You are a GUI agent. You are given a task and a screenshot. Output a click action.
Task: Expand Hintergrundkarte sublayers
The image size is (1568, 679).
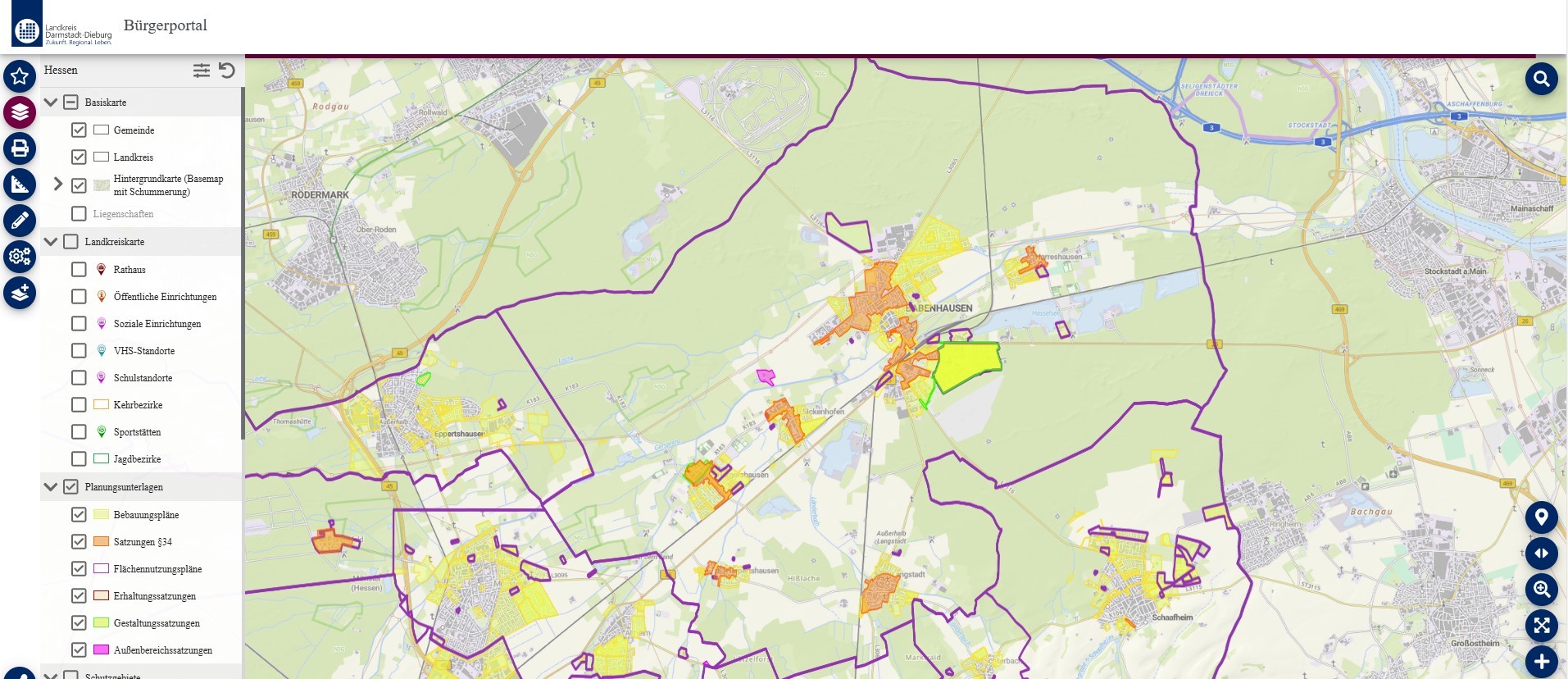click(x=57, y=185)
